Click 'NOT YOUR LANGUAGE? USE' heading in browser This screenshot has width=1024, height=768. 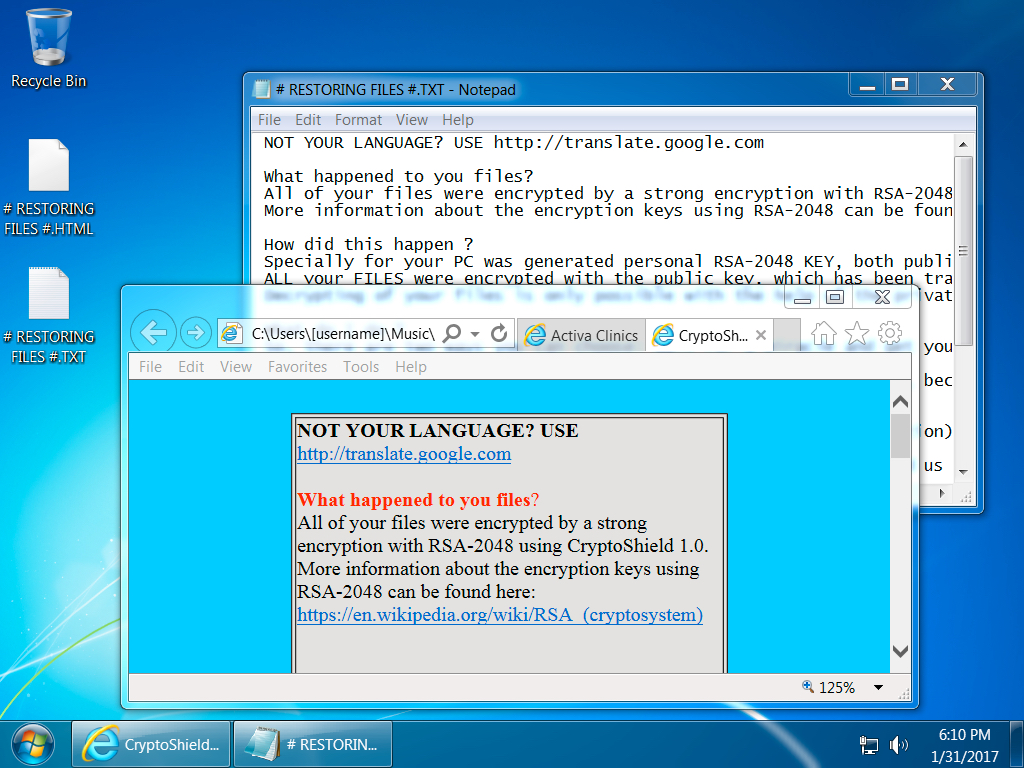tap(438, 430)
